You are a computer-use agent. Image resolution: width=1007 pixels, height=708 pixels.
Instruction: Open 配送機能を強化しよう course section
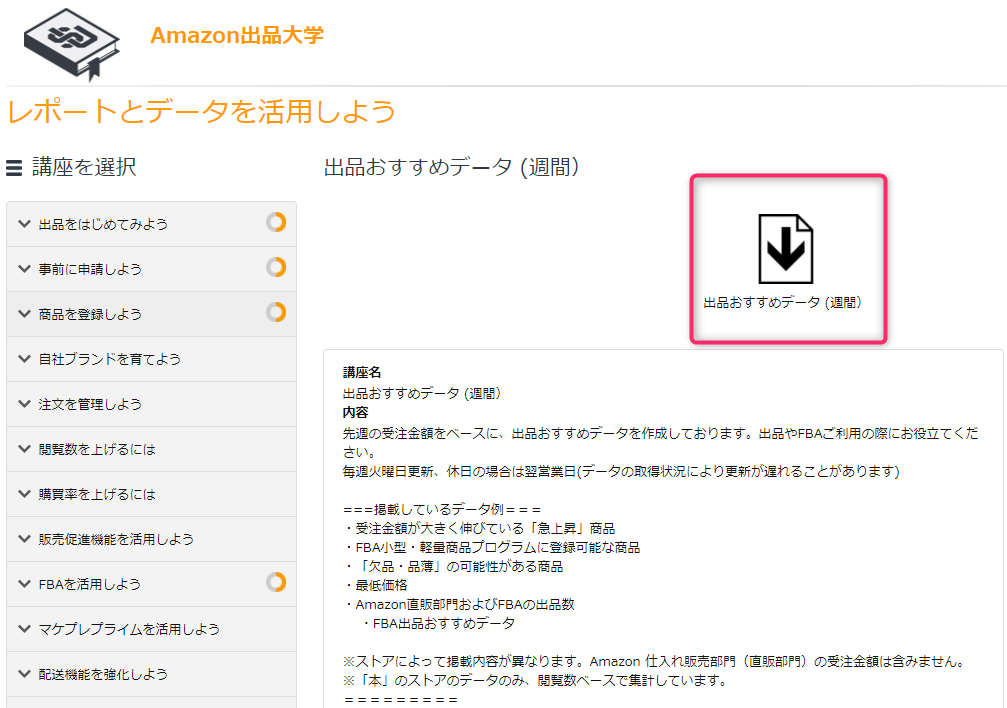[x=152, y=674]
